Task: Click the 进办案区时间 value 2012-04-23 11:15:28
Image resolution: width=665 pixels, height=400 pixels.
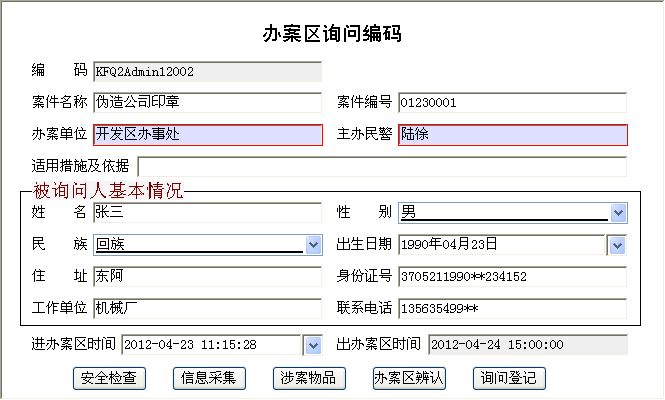Action: [x=190, y=345]
